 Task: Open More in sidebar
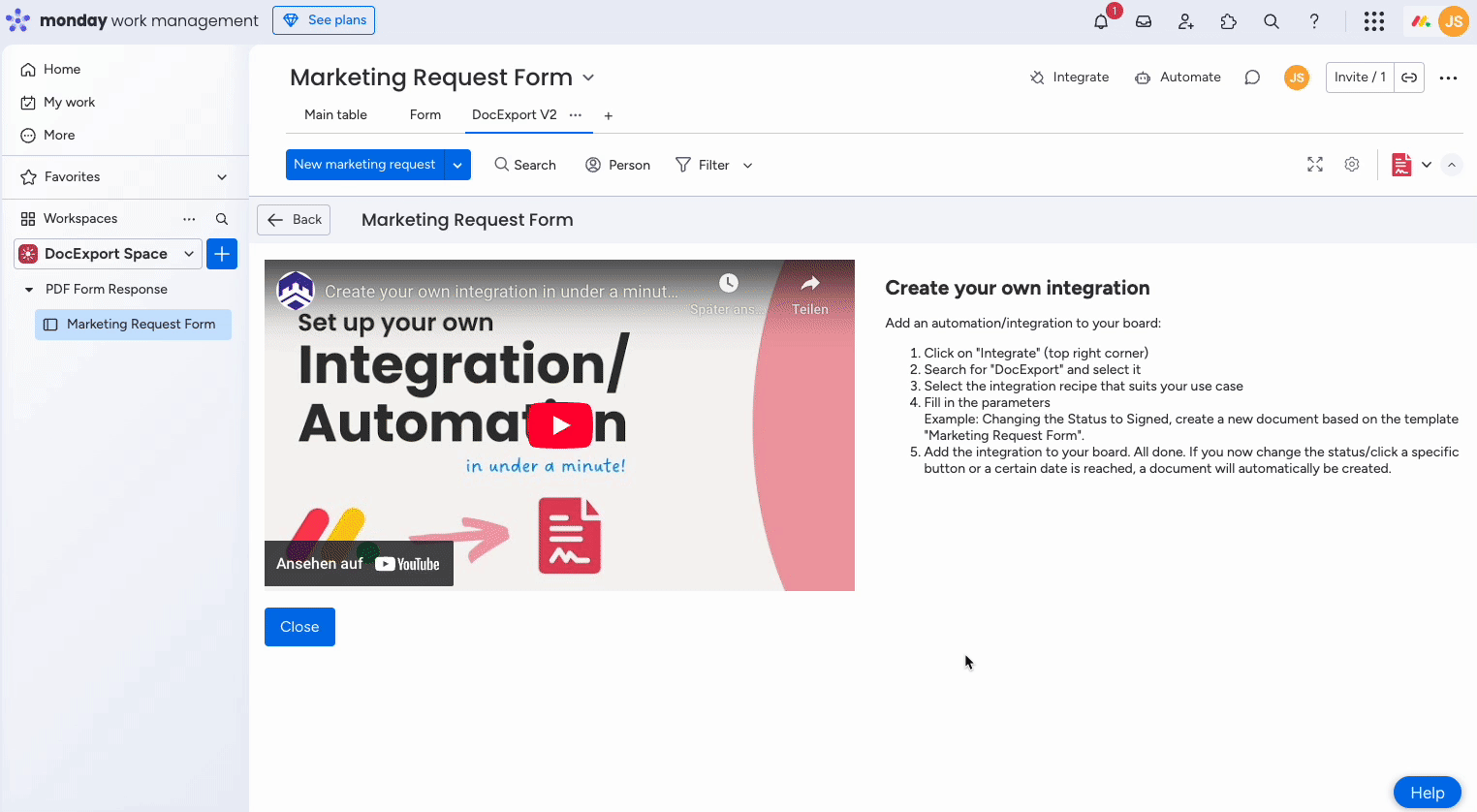(48, 136)
